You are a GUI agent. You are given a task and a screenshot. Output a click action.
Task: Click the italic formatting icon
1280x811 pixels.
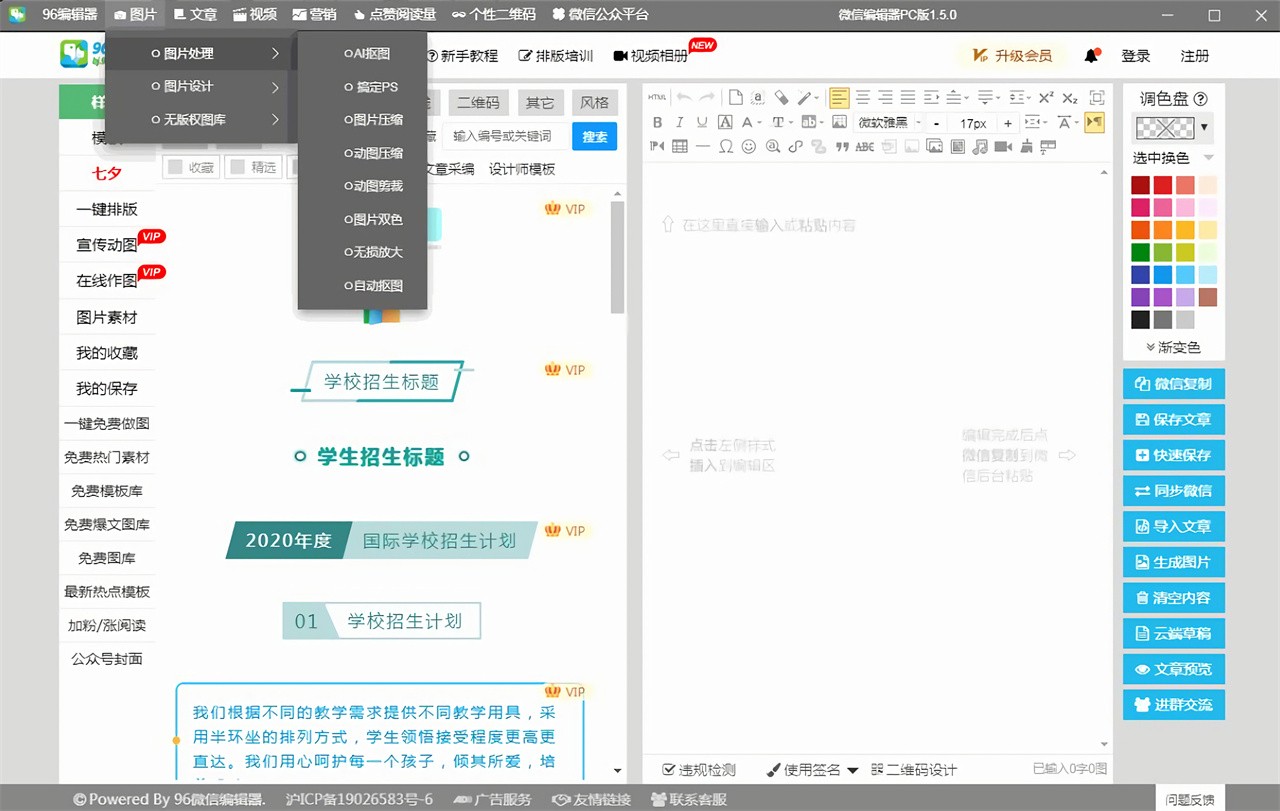click(x=680, y=123)
